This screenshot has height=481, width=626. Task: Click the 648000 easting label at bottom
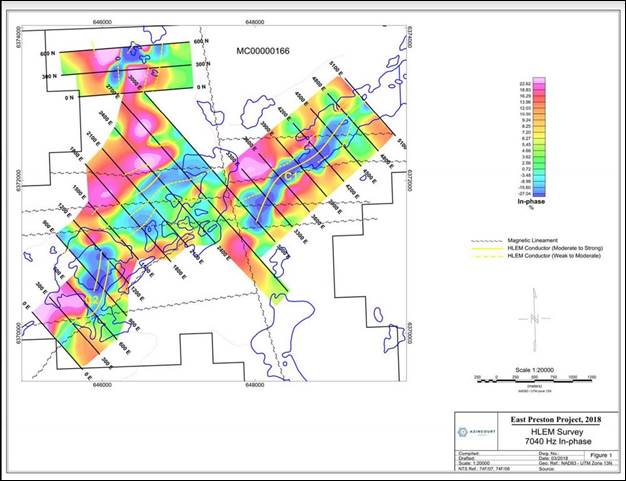pyautogui.click(x=254, y=383)
